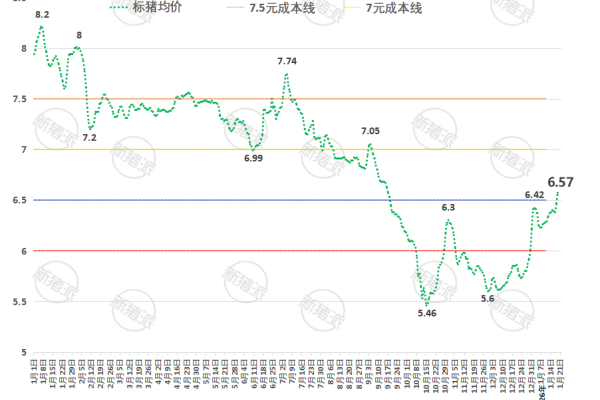Click the first x-axis date label 1月1日

tap(35, 376)
